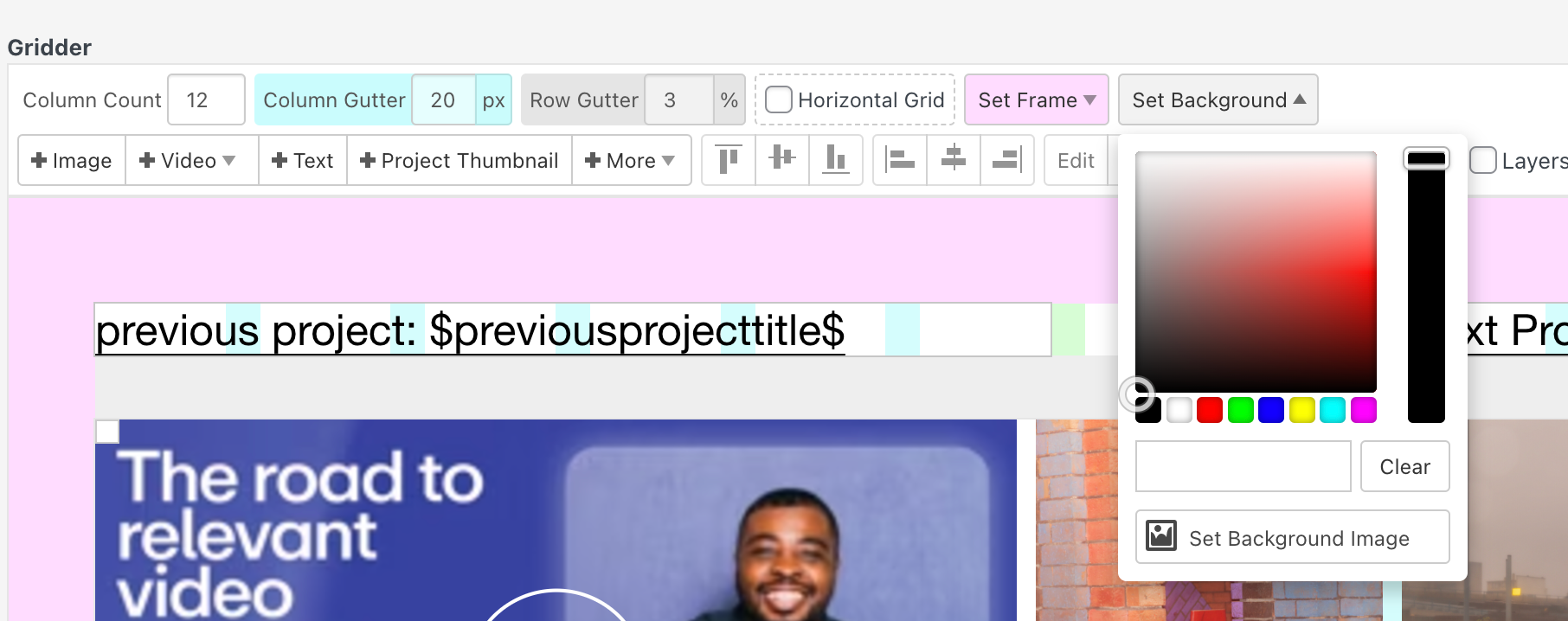Image resolution: width=1568 pixels, height=621 pixels.
Task: Click the Set Background Image picture icon
Action: (1161, 537)
